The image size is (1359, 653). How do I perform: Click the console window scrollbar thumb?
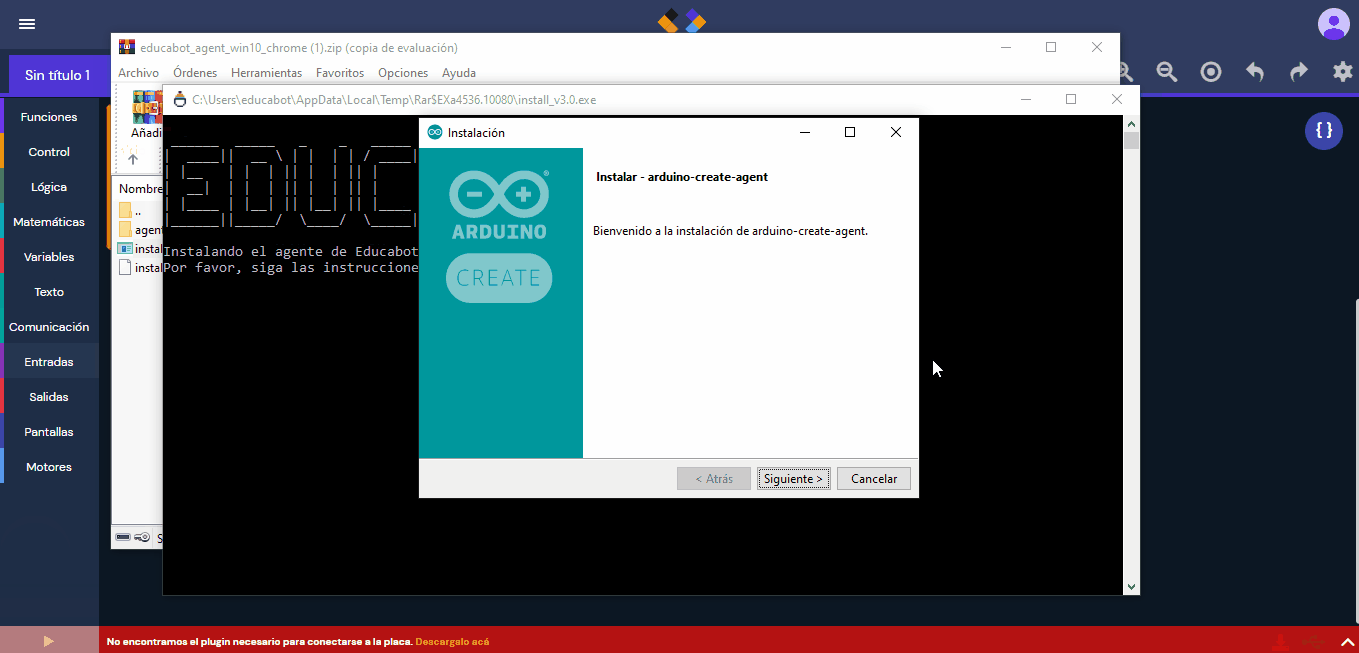tap(1131, 140)
